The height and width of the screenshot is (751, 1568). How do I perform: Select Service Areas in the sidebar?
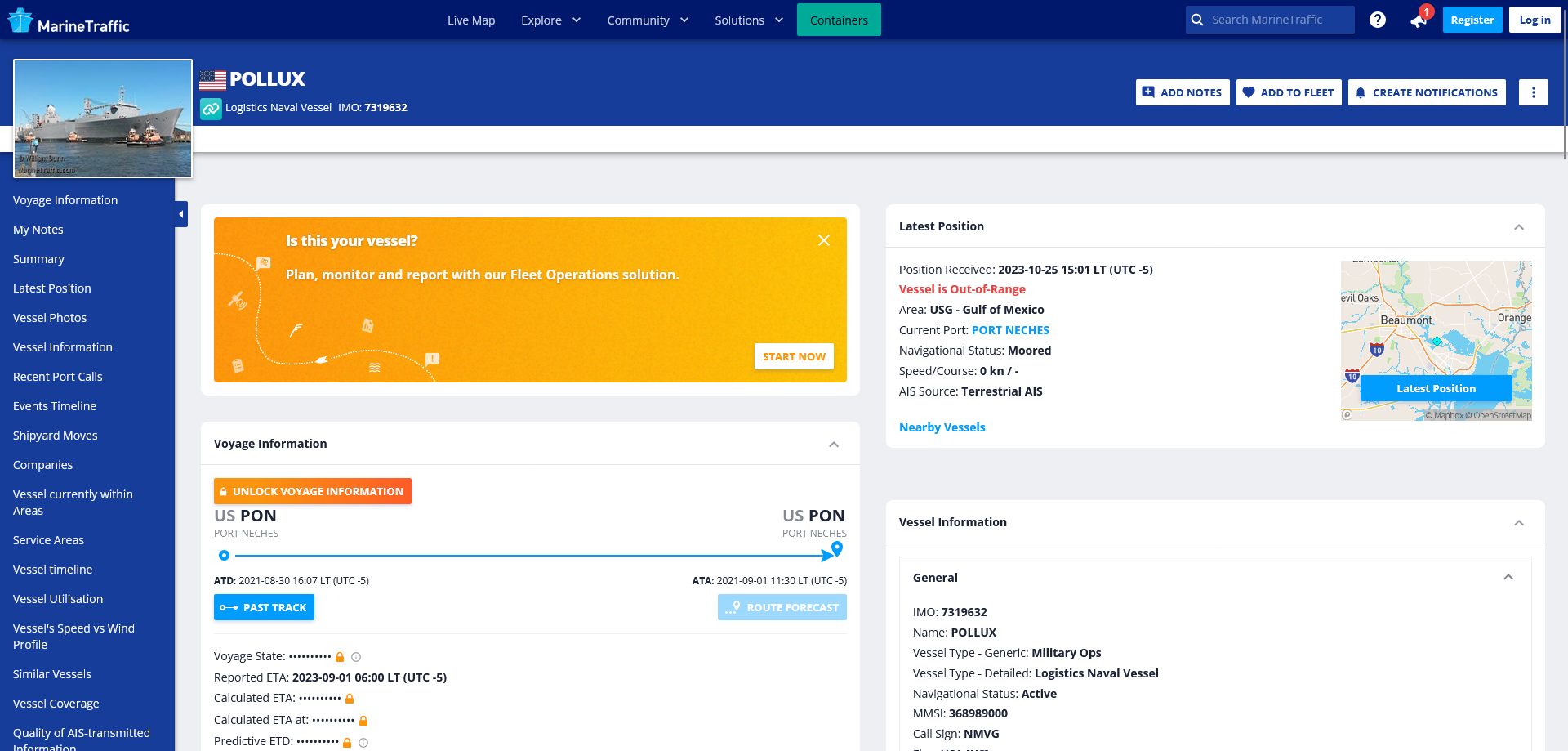(x=49, y=540)
